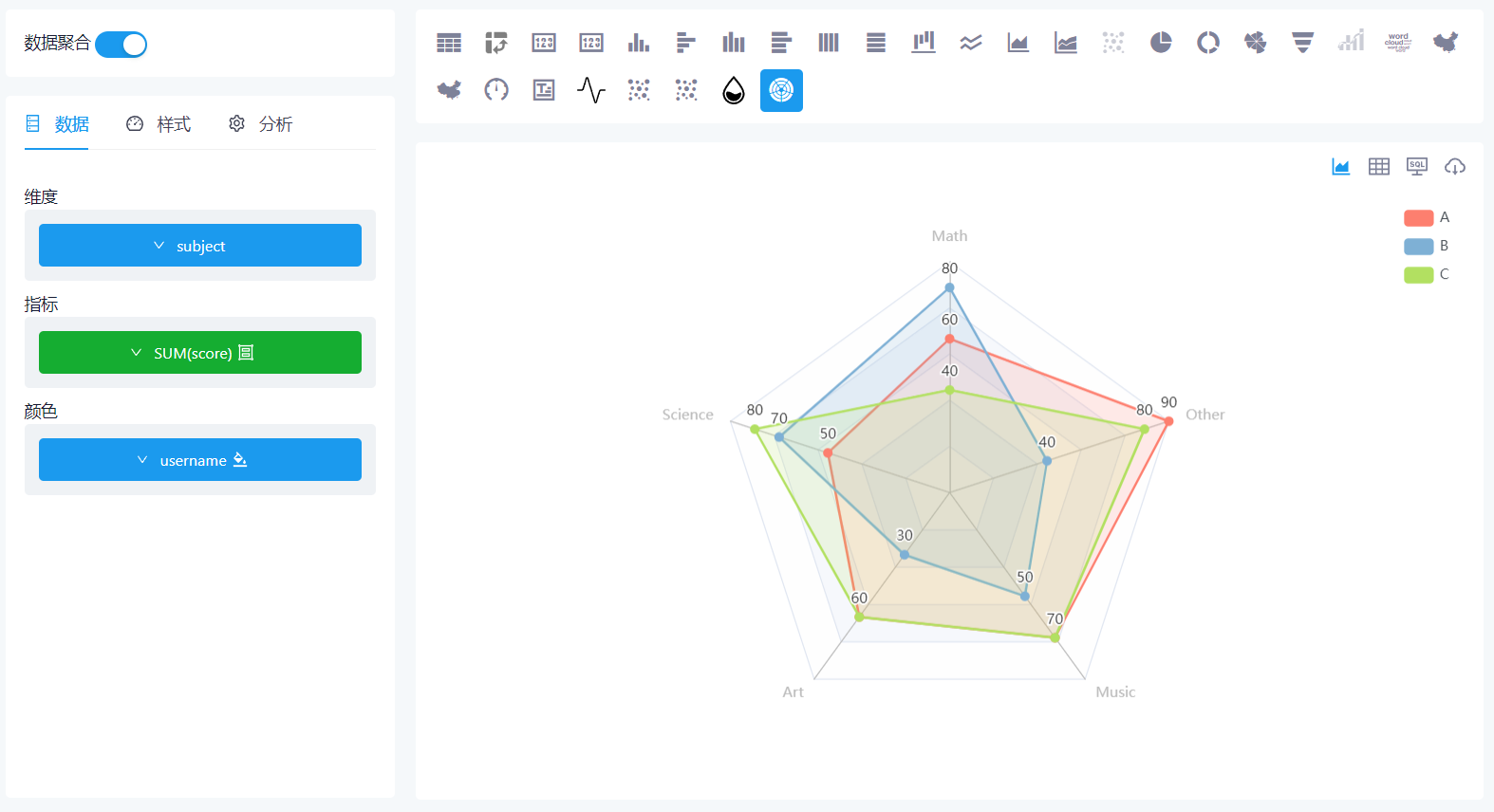The height and width of the screenshot is (812, 1494).
Task: Select the pivot table chart type
Action: (x=496, y=43)
